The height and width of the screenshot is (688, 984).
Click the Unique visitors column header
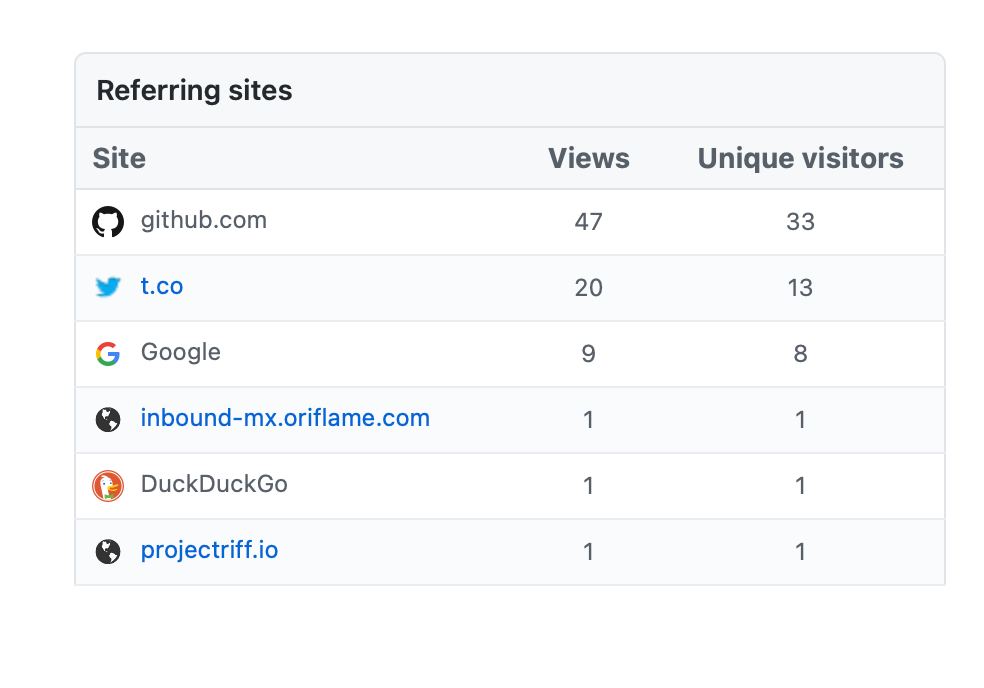point(801,158)
